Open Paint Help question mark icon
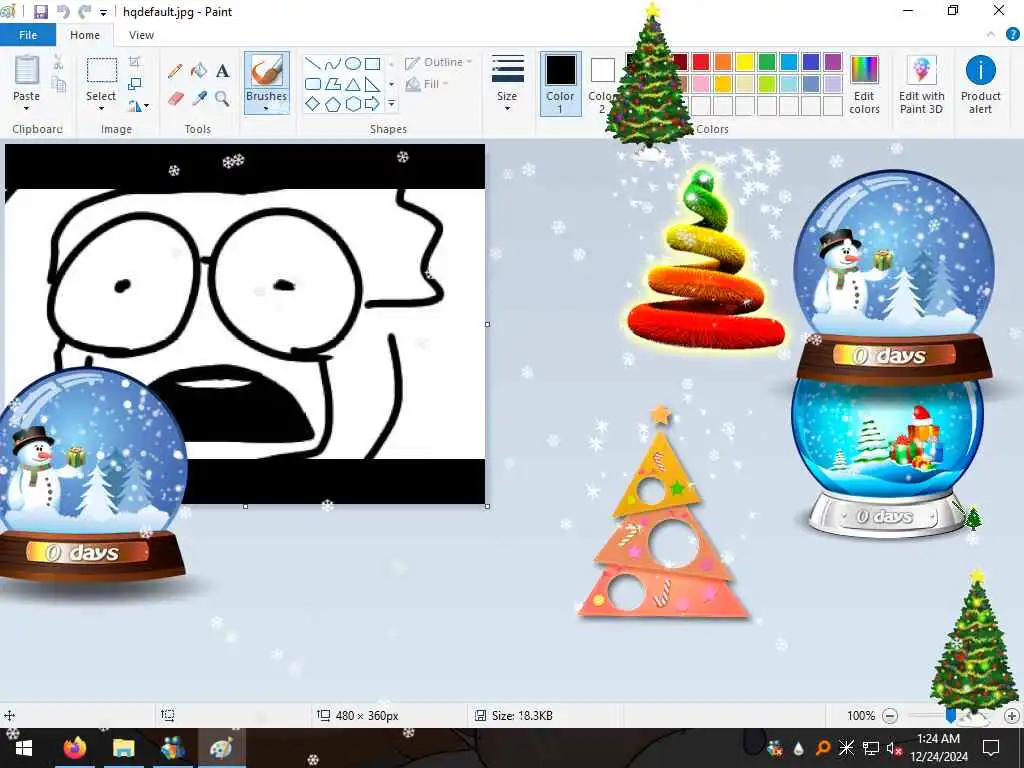This screenshot has width=1024, height=768. point(1012,35)
